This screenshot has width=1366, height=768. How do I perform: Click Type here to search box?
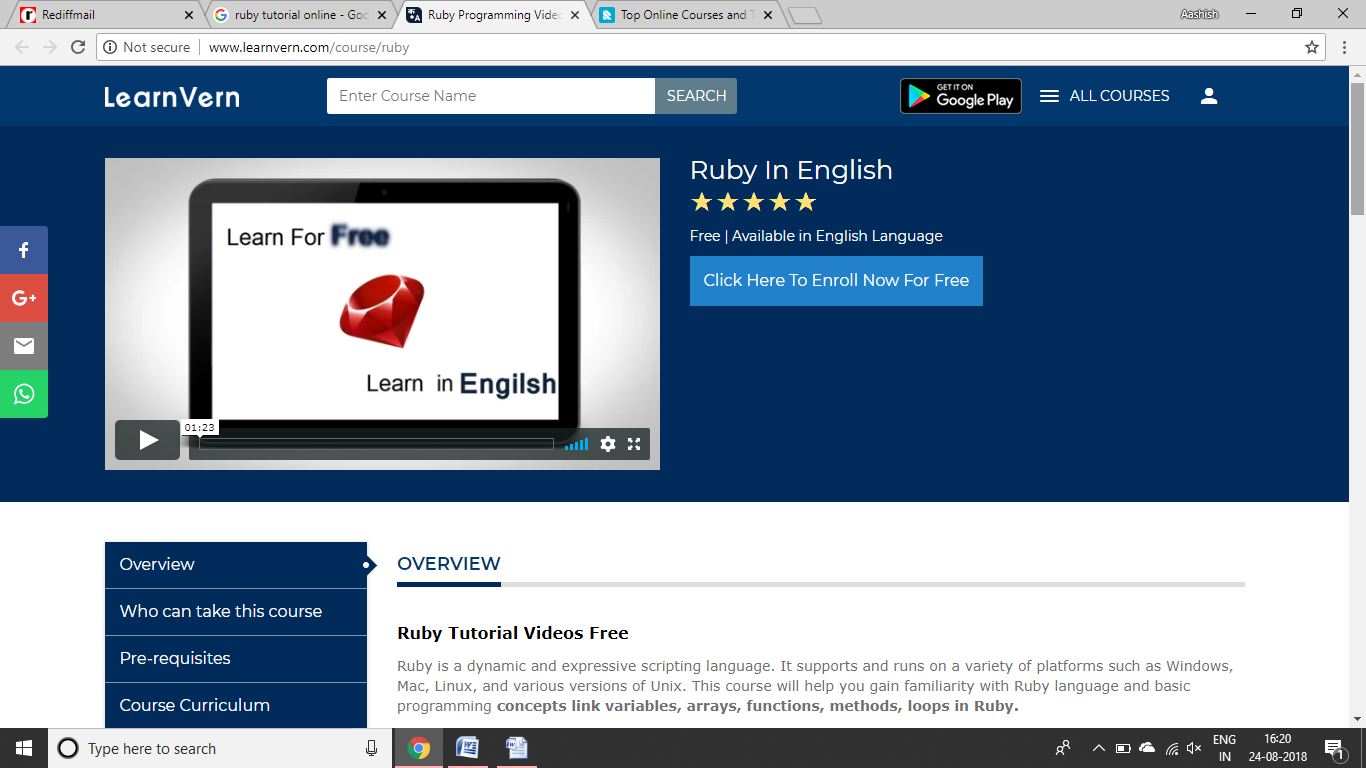[x=220, y=748]
